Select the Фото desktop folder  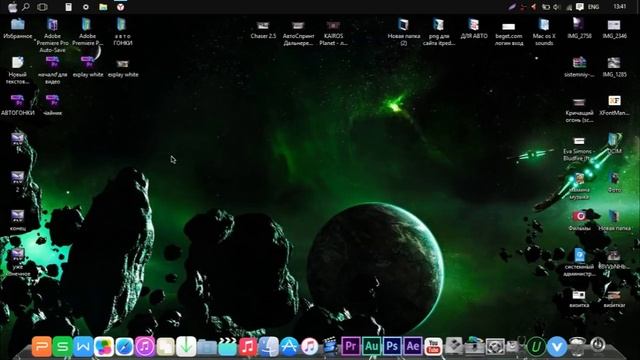(x=614, y=182)
